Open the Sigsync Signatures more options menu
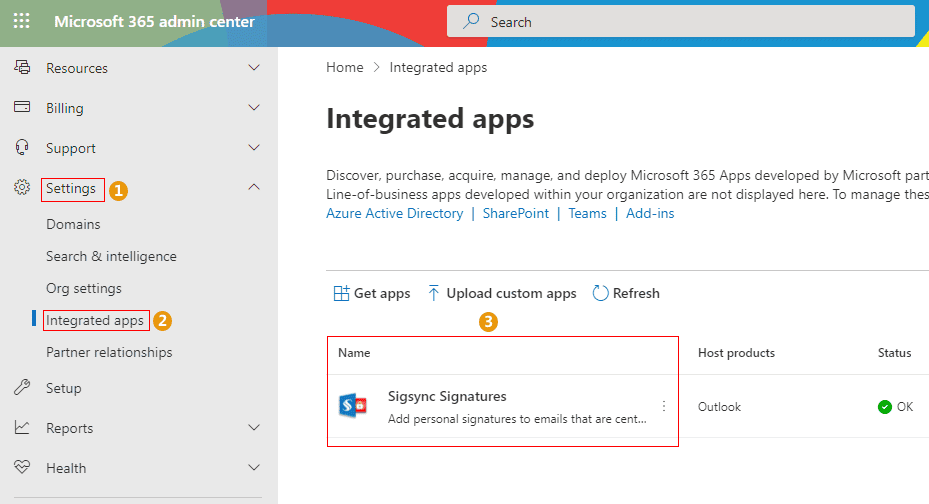The height and width of the screenshot is (504, 929). point(663,406)
